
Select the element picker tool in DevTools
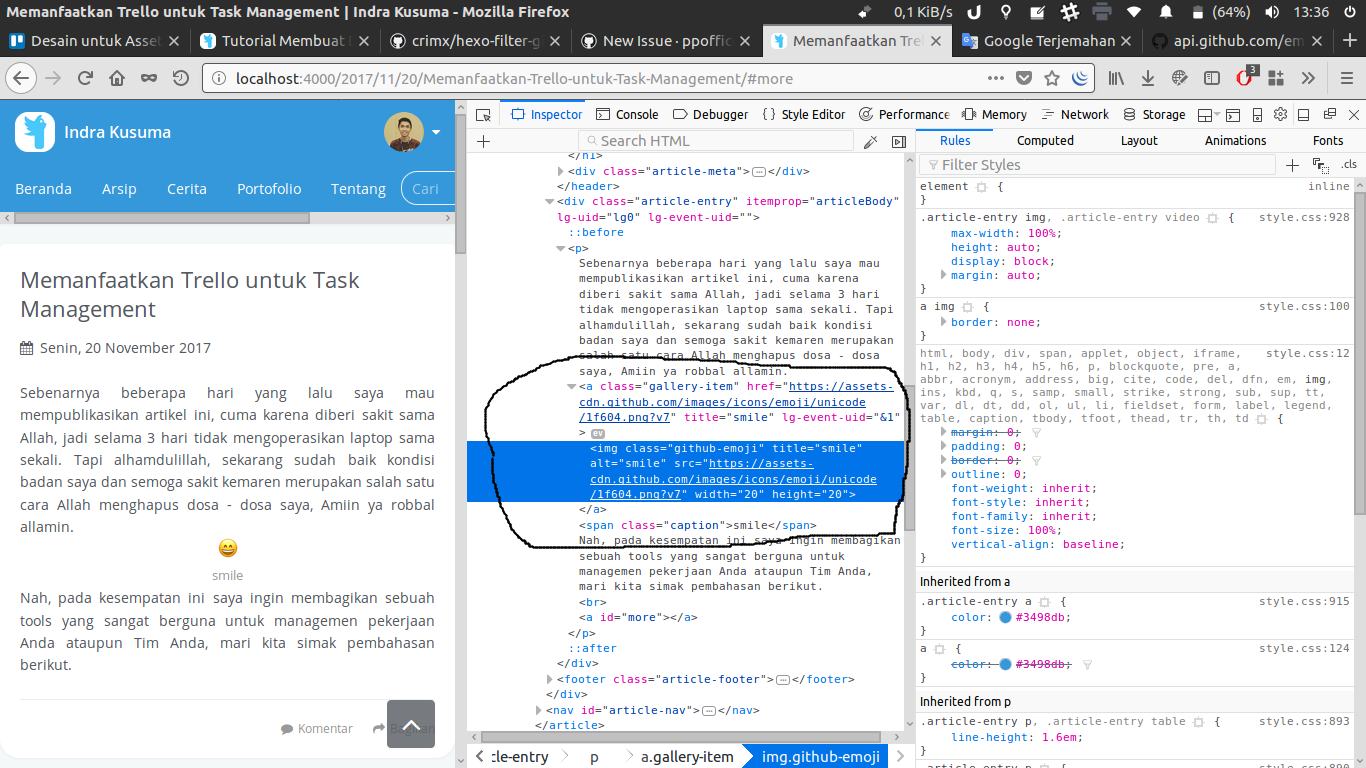(482, 114)
